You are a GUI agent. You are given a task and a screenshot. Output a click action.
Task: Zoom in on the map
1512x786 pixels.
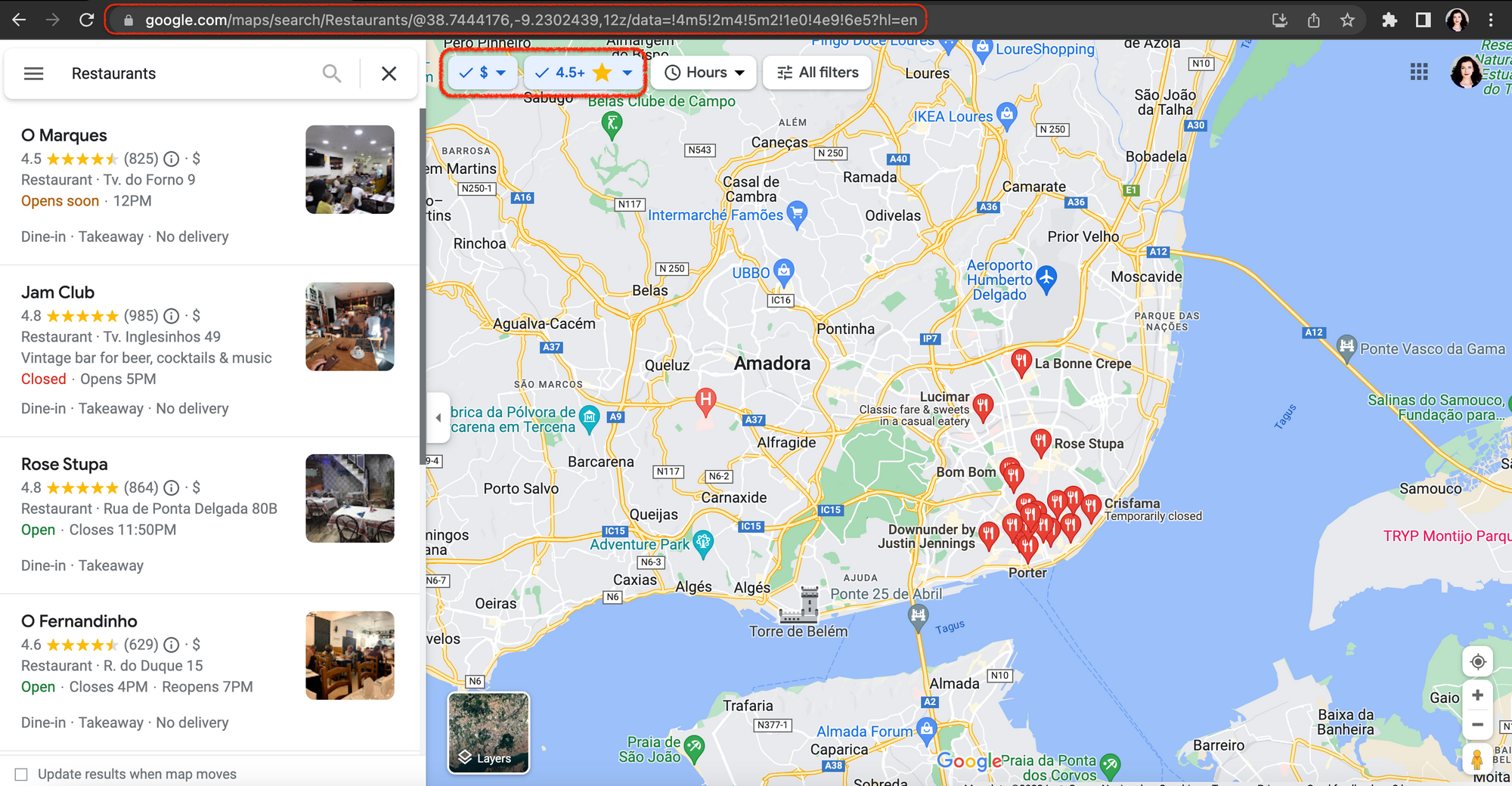click(x=1477, y=695)
